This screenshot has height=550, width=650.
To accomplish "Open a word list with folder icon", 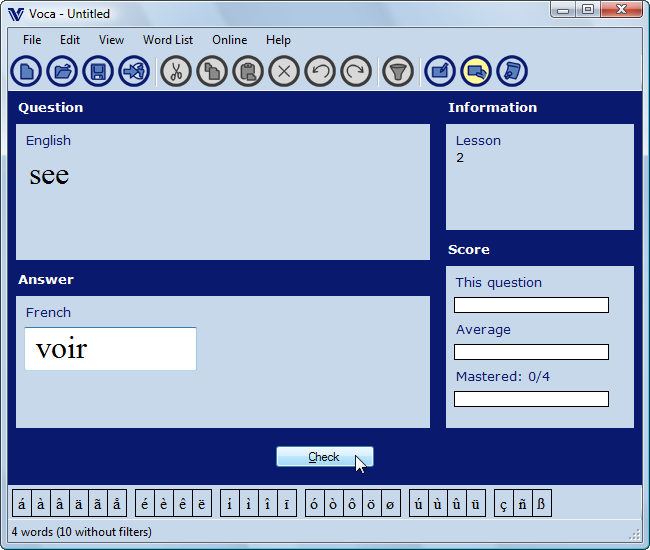I will 62,71.
